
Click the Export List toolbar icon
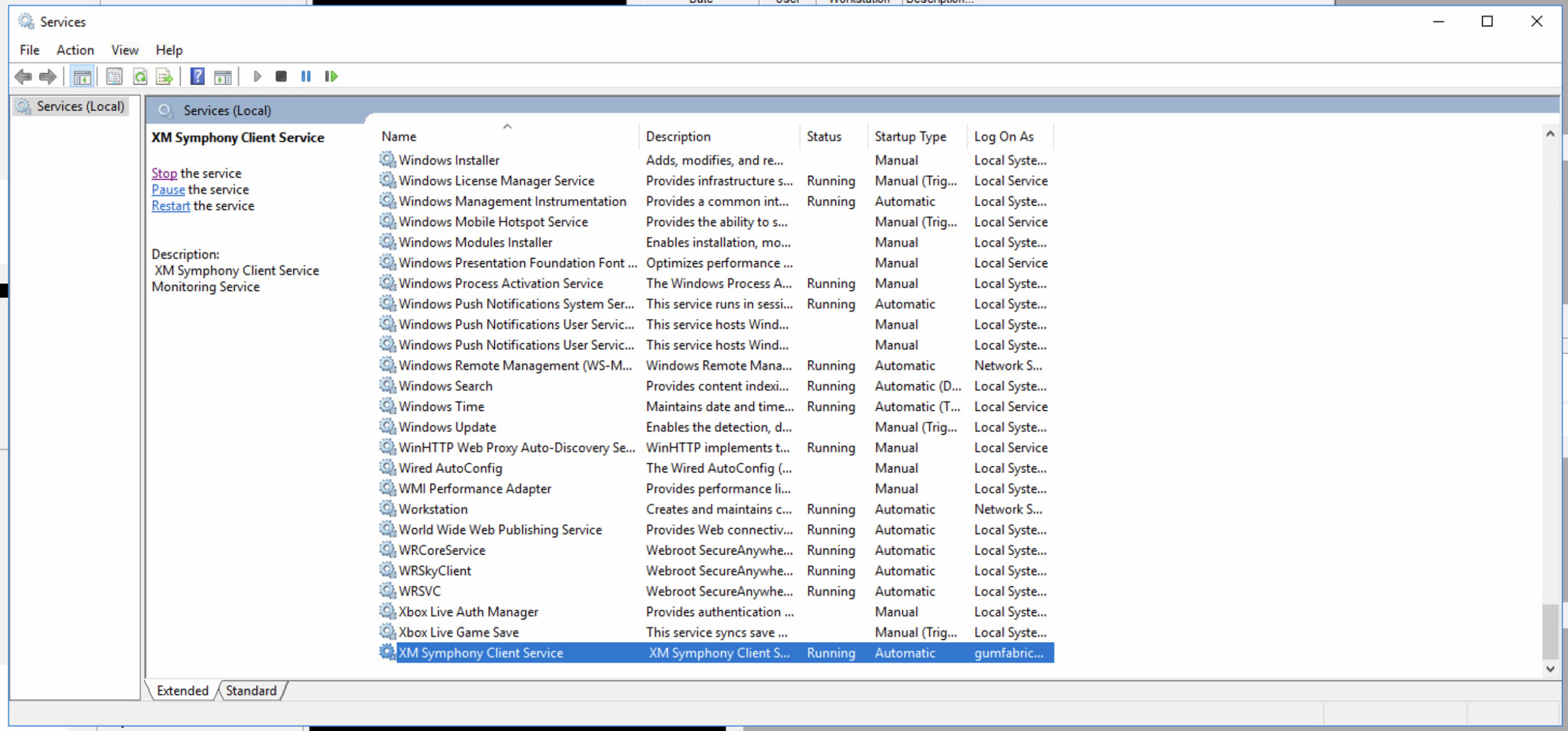(164, 77)
